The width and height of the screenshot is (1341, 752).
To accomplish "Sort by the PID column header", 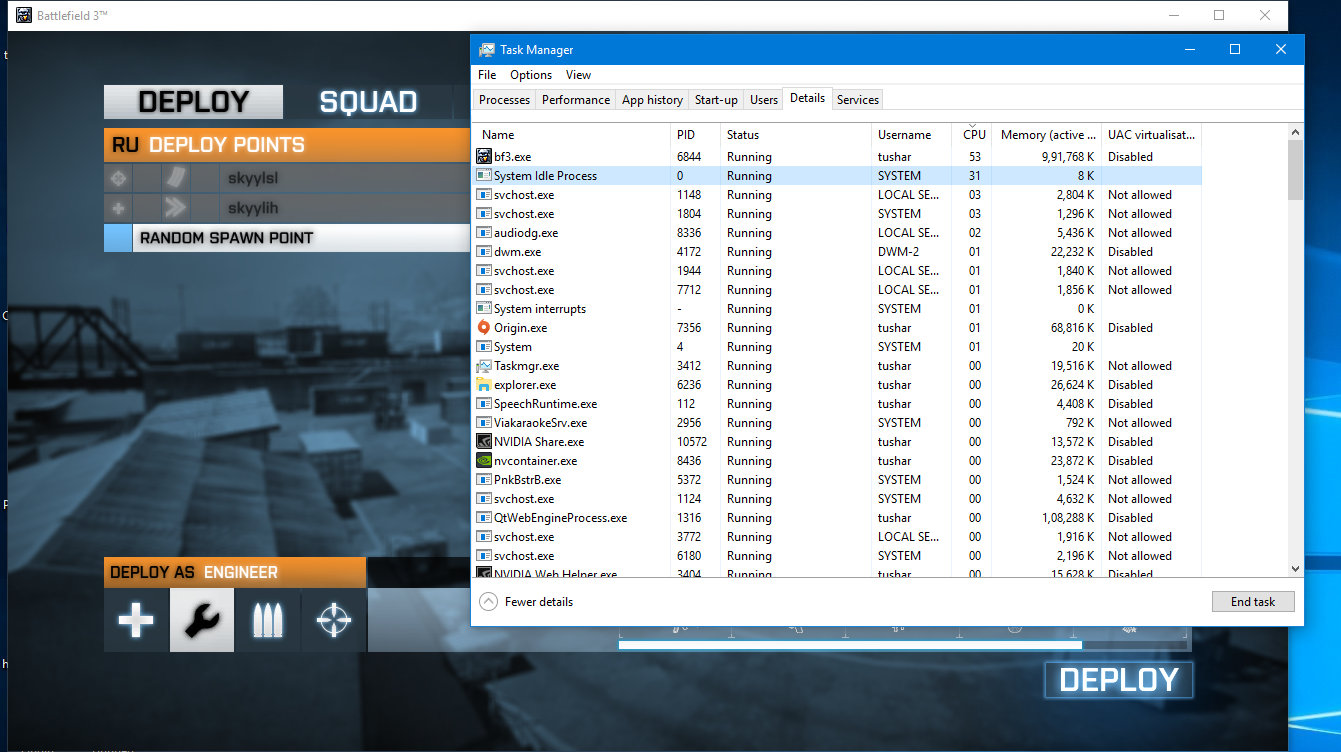I will 695,135.
